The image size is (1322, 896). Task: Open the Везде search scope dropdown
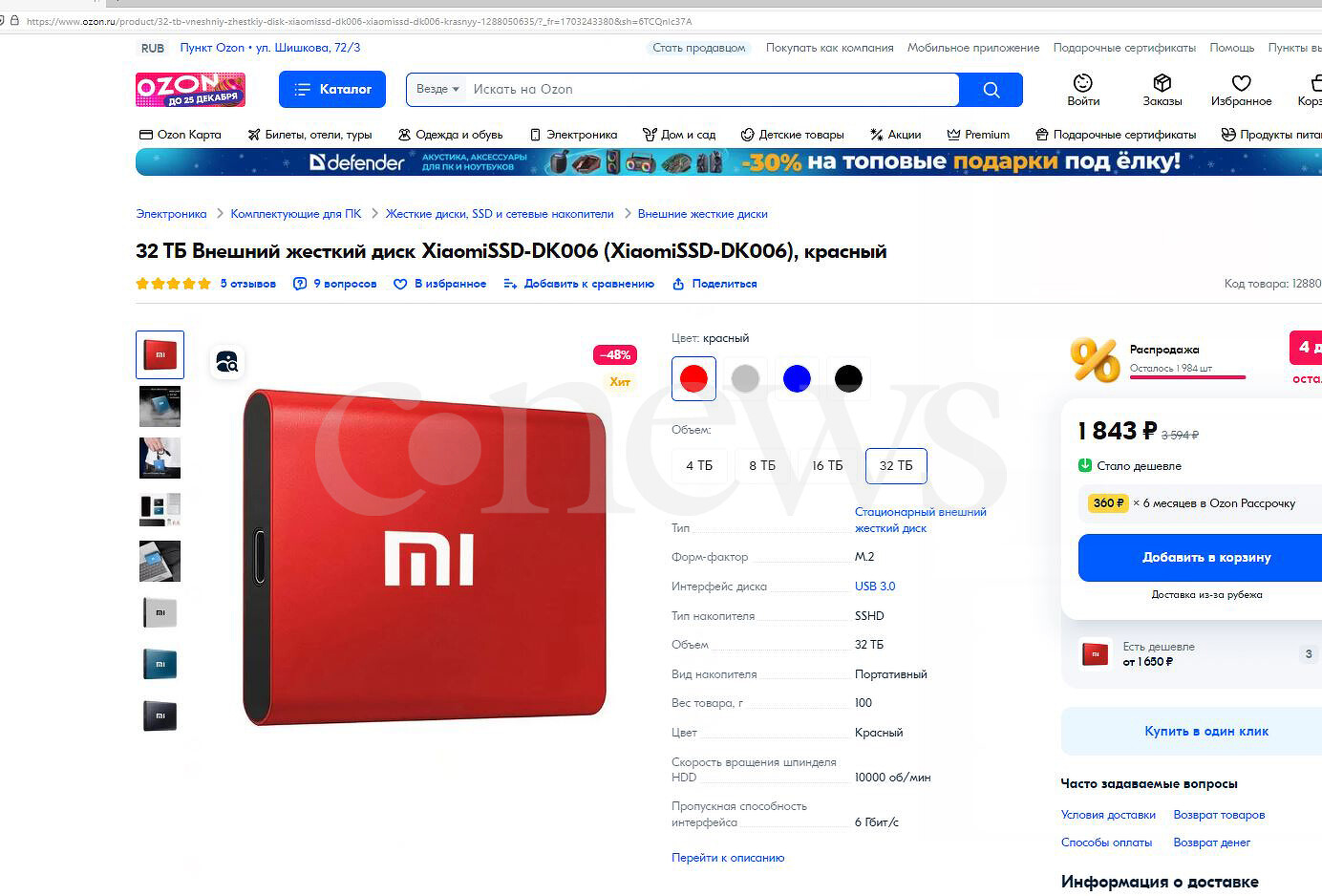[x=437, y=89]
